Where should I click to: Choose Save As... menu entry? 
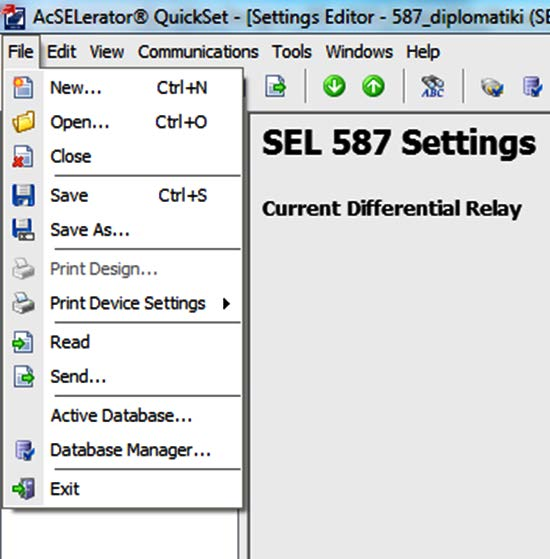[x=123, y=230]
